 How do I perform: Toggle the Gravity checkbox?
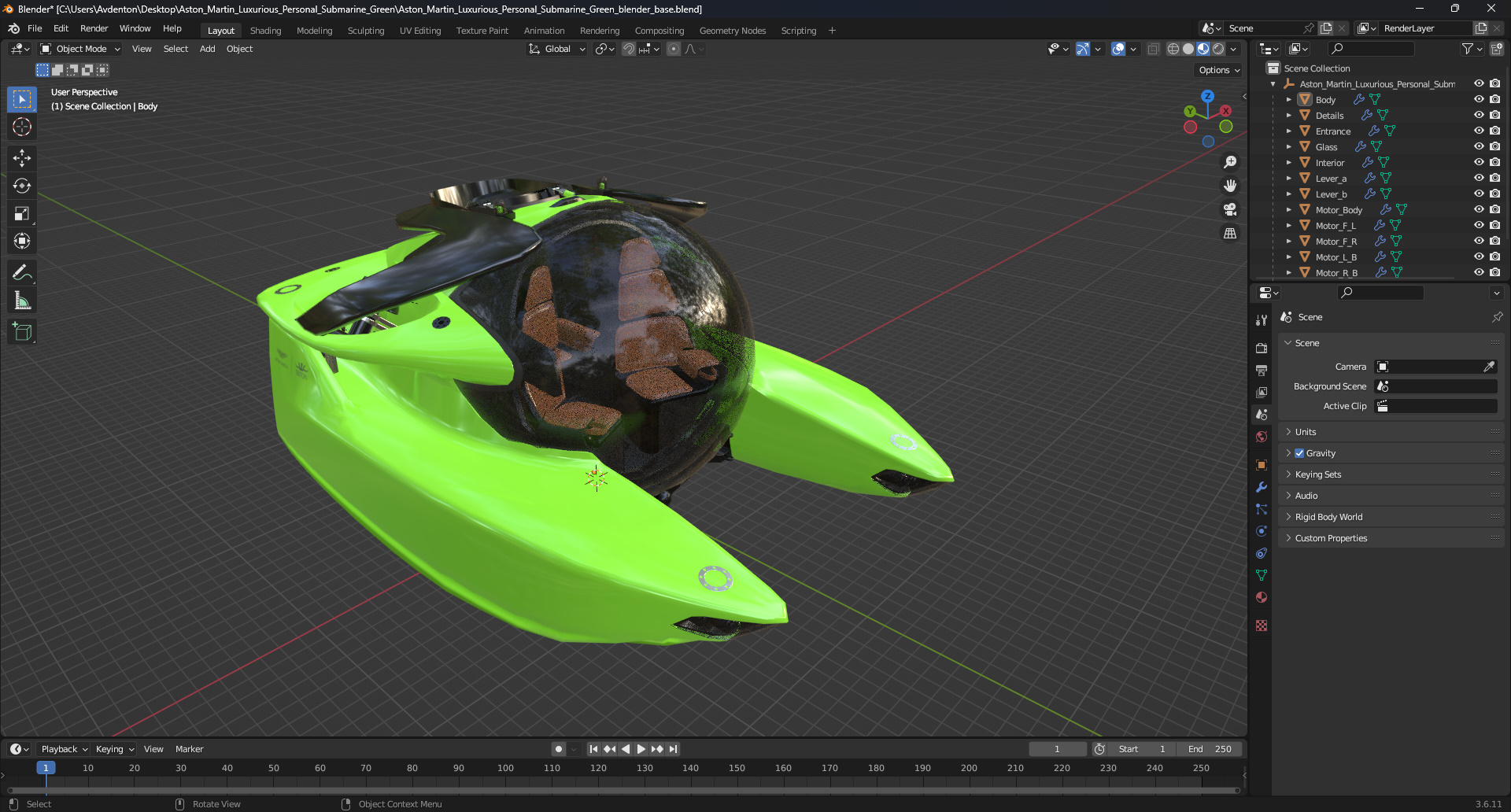1299,453
